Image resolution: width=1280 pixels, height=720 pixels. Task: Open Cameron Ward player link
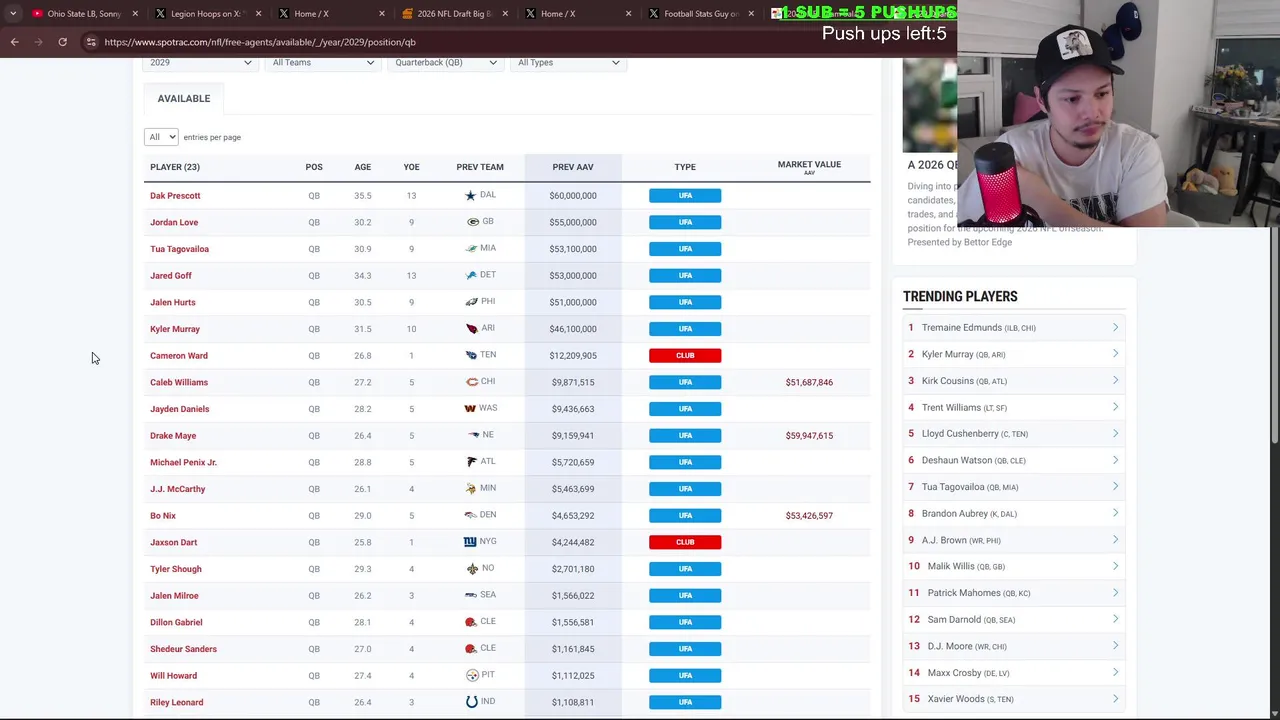[x=179, y=356]
